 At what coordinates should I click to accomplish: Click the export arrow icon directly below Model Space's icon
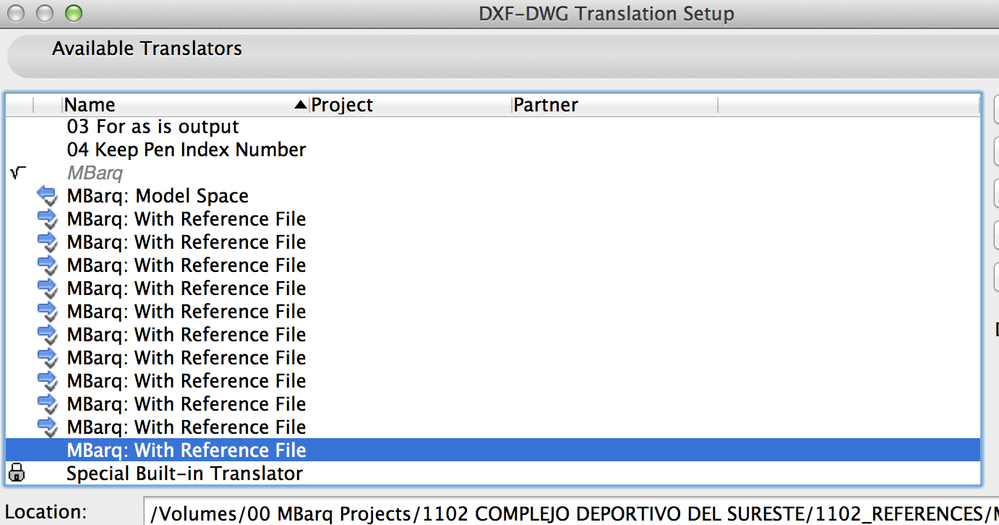47,219
